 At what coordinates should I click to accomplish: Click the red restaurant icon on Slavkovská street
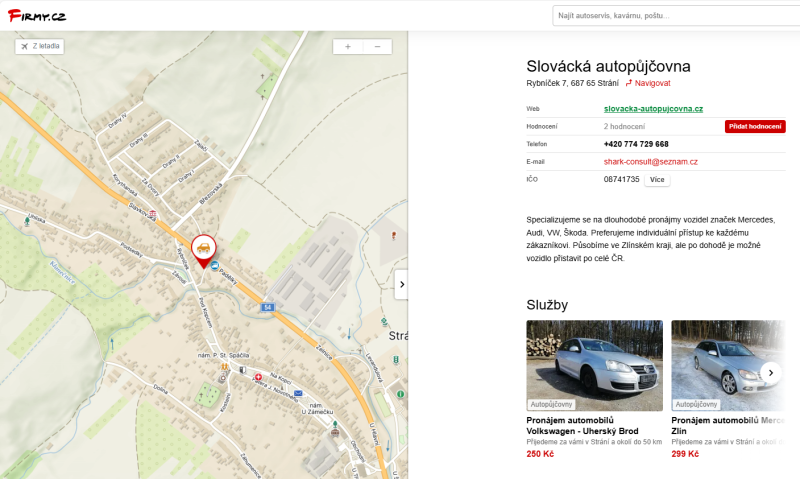coord(153,214)
